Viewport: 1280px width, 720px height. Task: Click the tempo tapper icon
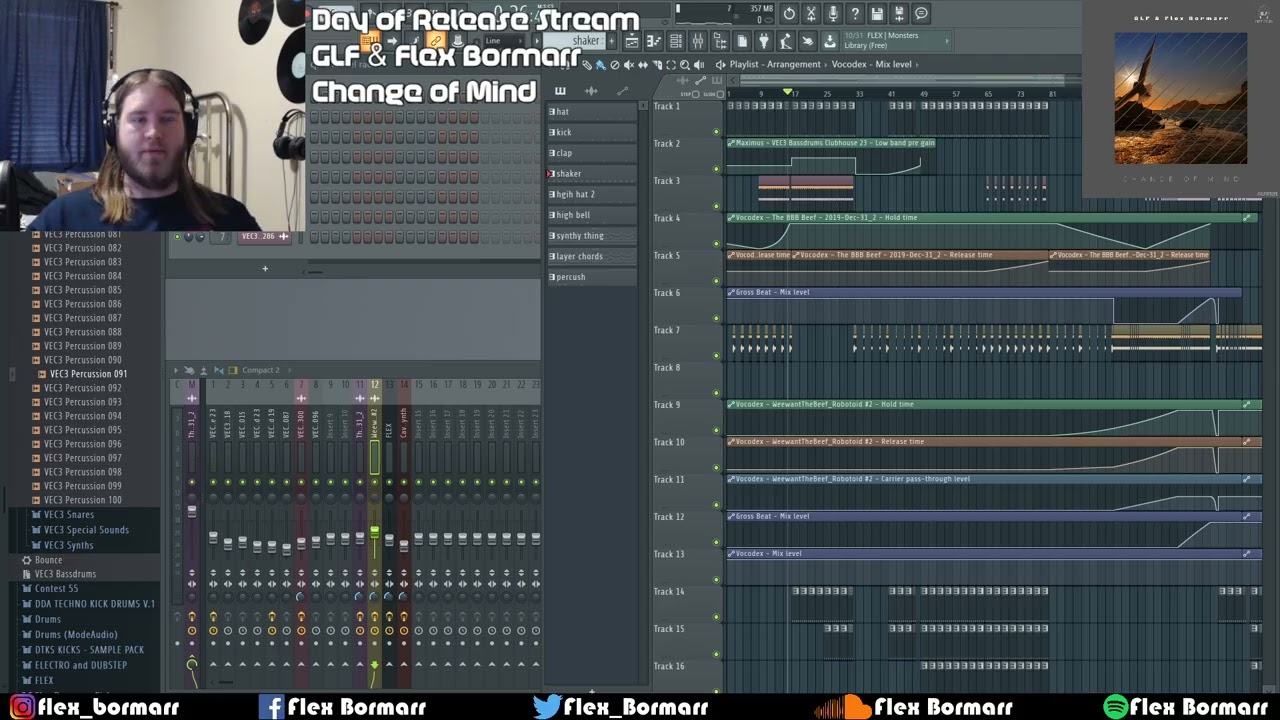coord(786,41)
